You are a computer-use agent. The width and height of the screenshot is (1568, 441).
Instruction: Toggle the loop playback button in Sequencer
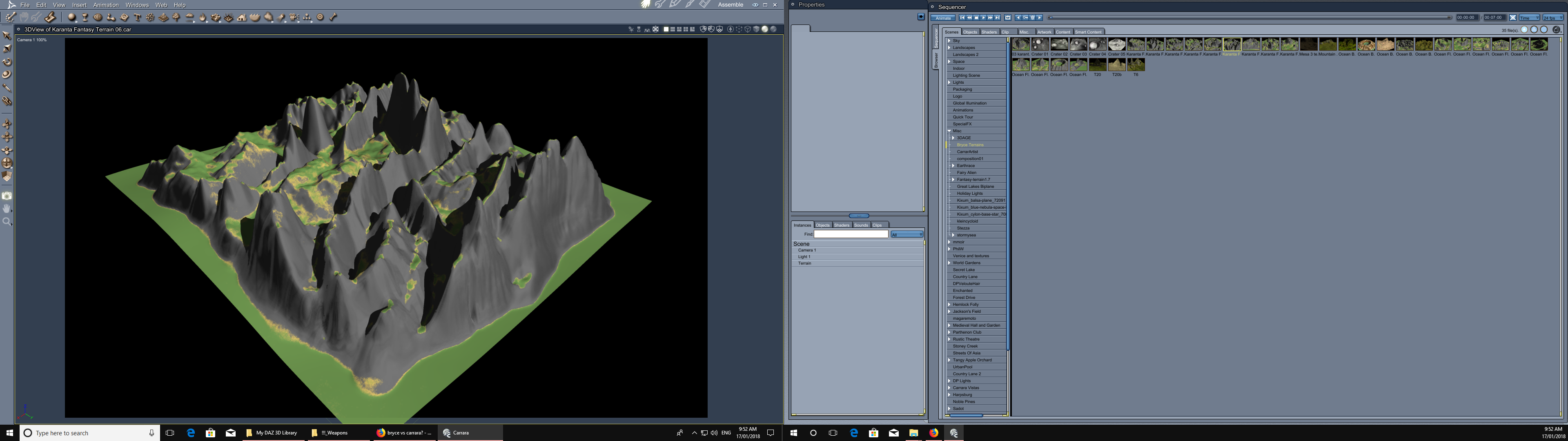click(1008, 18)
